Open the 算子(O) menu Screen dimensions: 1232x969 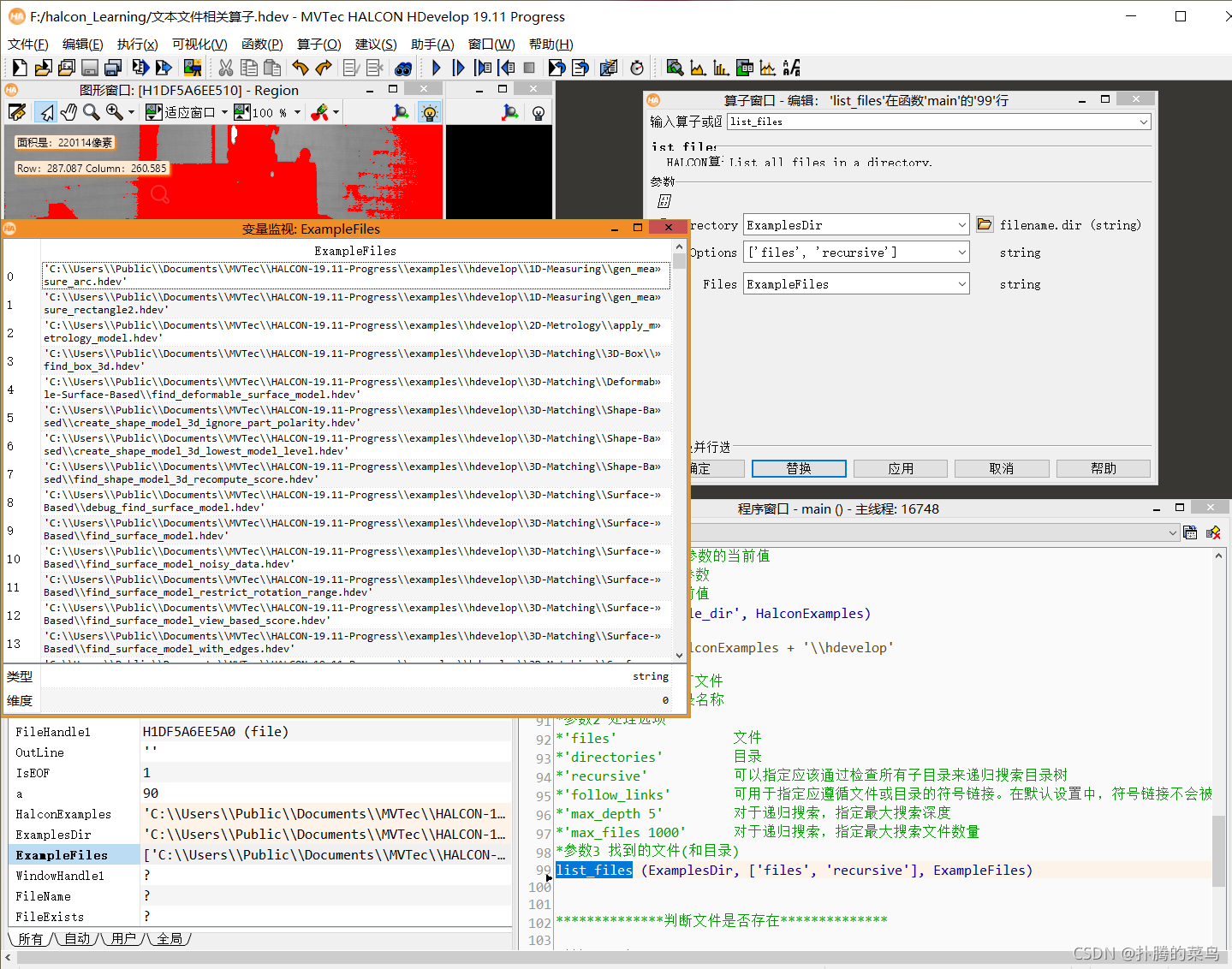pos(319,44)
